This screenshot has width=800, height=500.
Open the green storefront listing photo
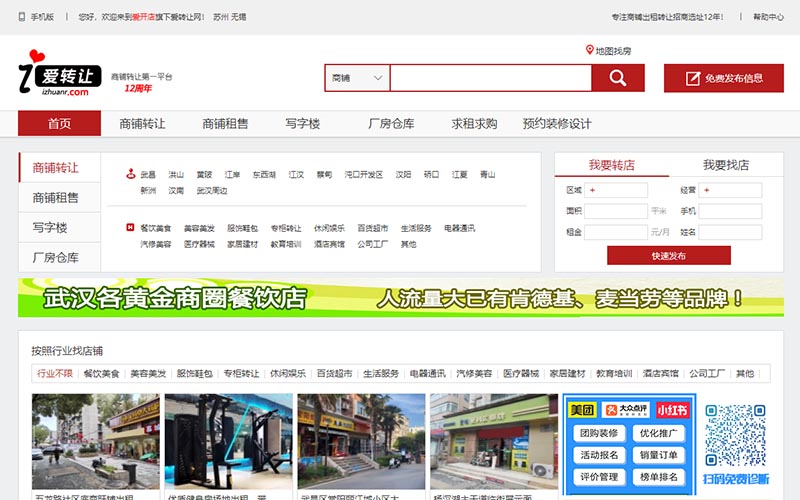coord(494,441)
